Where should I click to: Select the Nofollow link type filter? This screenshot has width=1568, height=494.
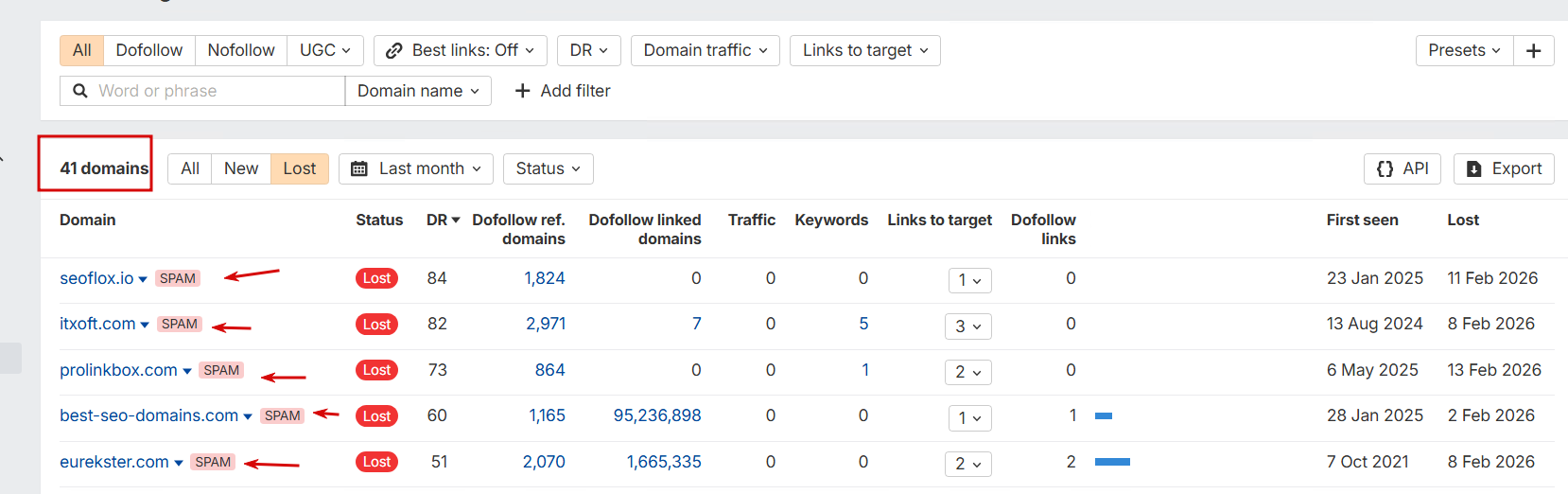tap(241, 50)
